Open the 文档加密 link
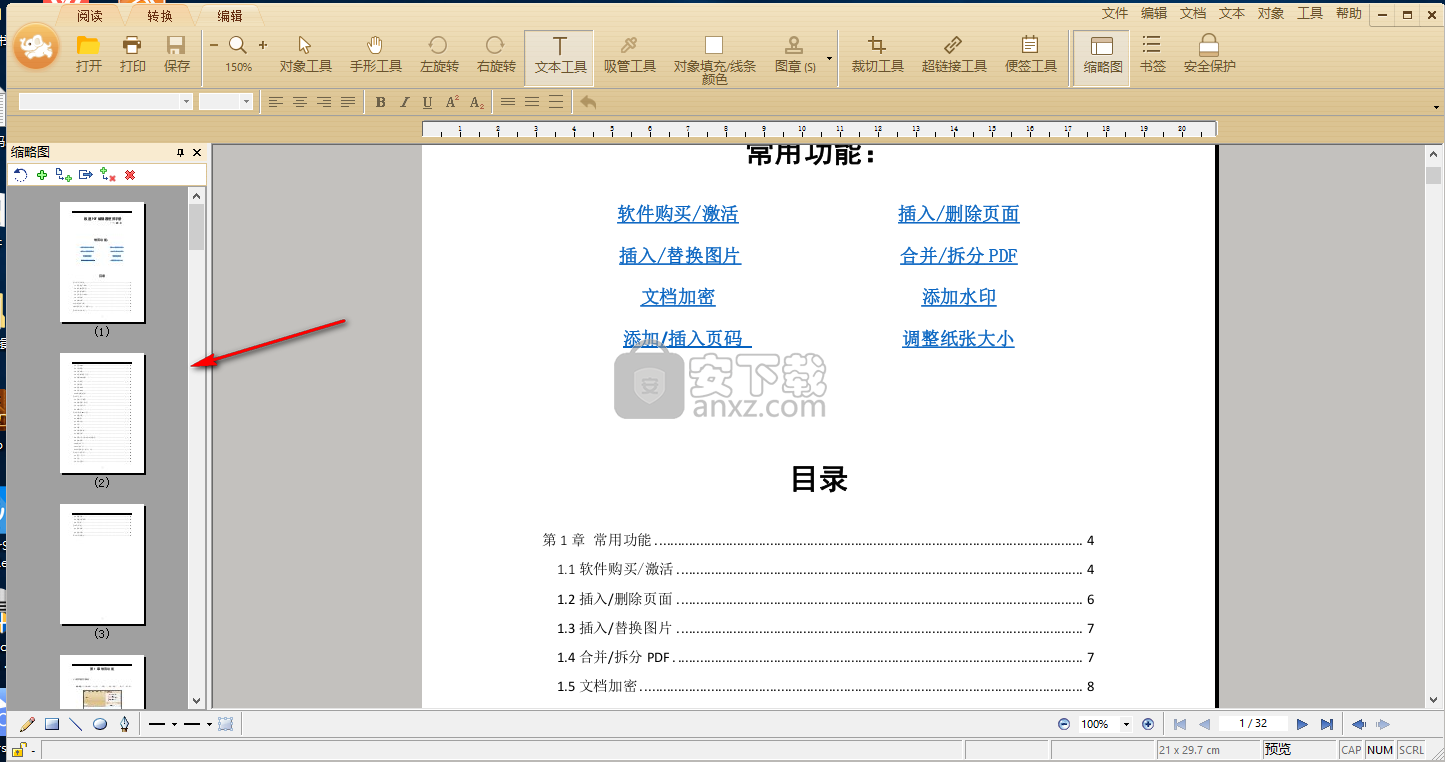The width and height of the screenshot is (1445, 762). click(x=678, y=297)
